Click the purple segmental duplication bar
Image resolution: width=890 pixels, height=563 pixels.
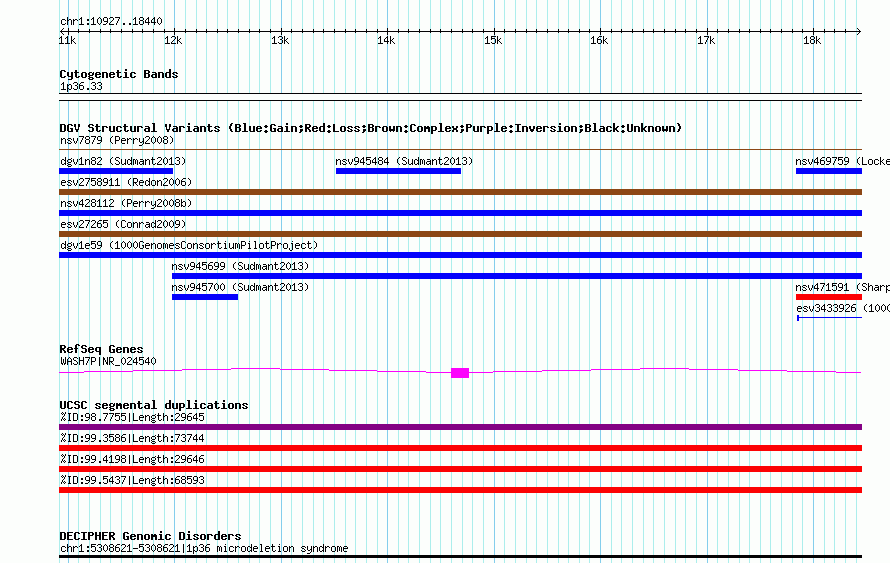pos(460,427)
